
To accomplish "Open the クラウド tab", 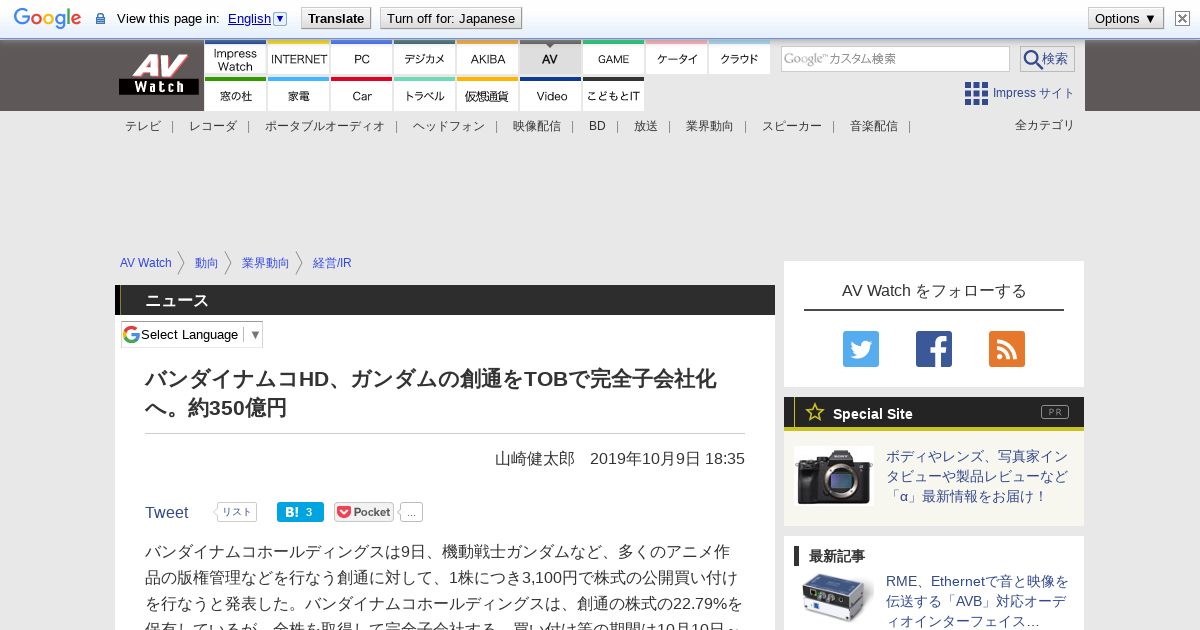I will pyautogui.click(x=739, y=59).
